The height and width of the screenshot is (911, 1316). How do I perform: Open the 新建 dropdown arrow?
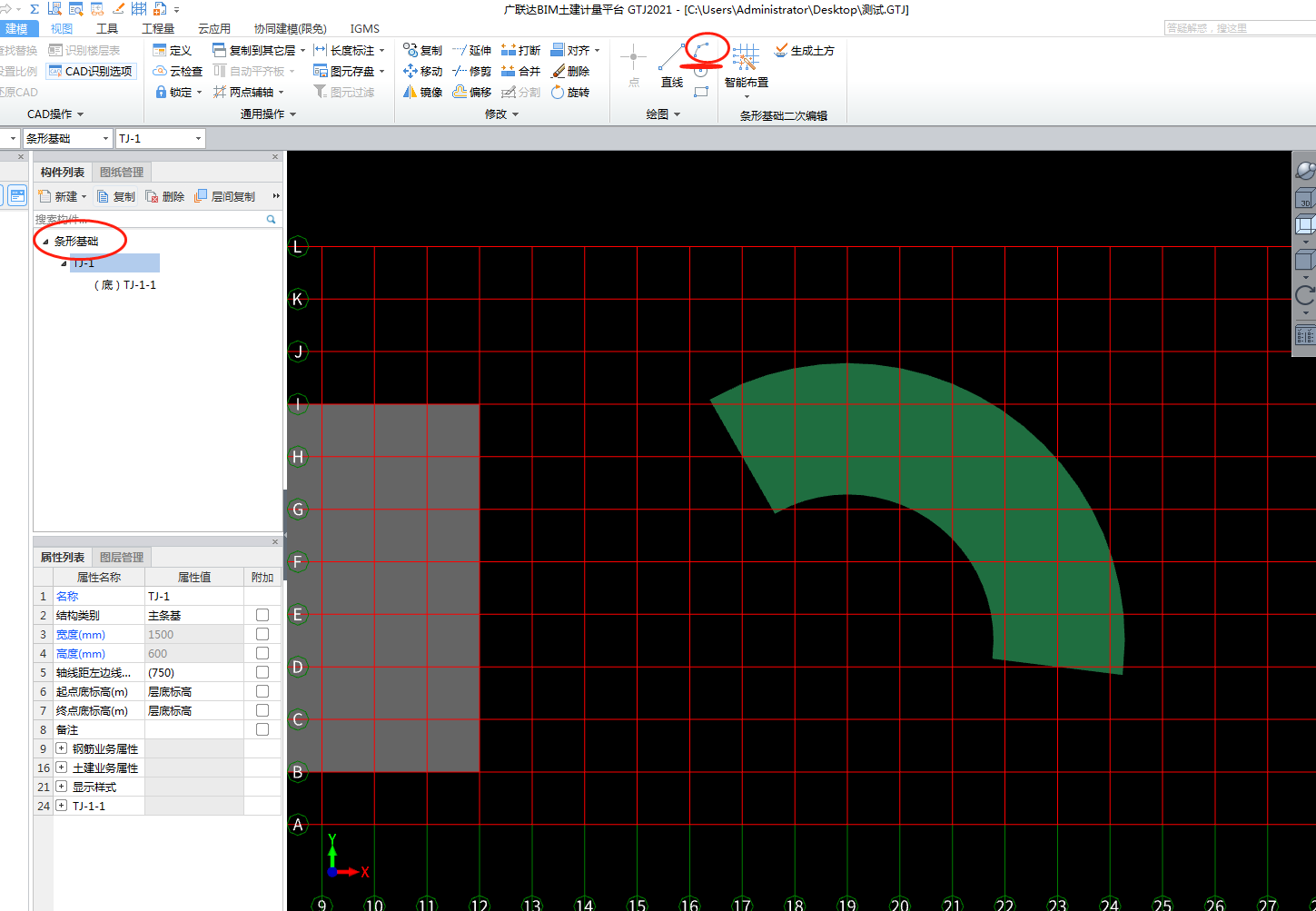coord(84,196)
